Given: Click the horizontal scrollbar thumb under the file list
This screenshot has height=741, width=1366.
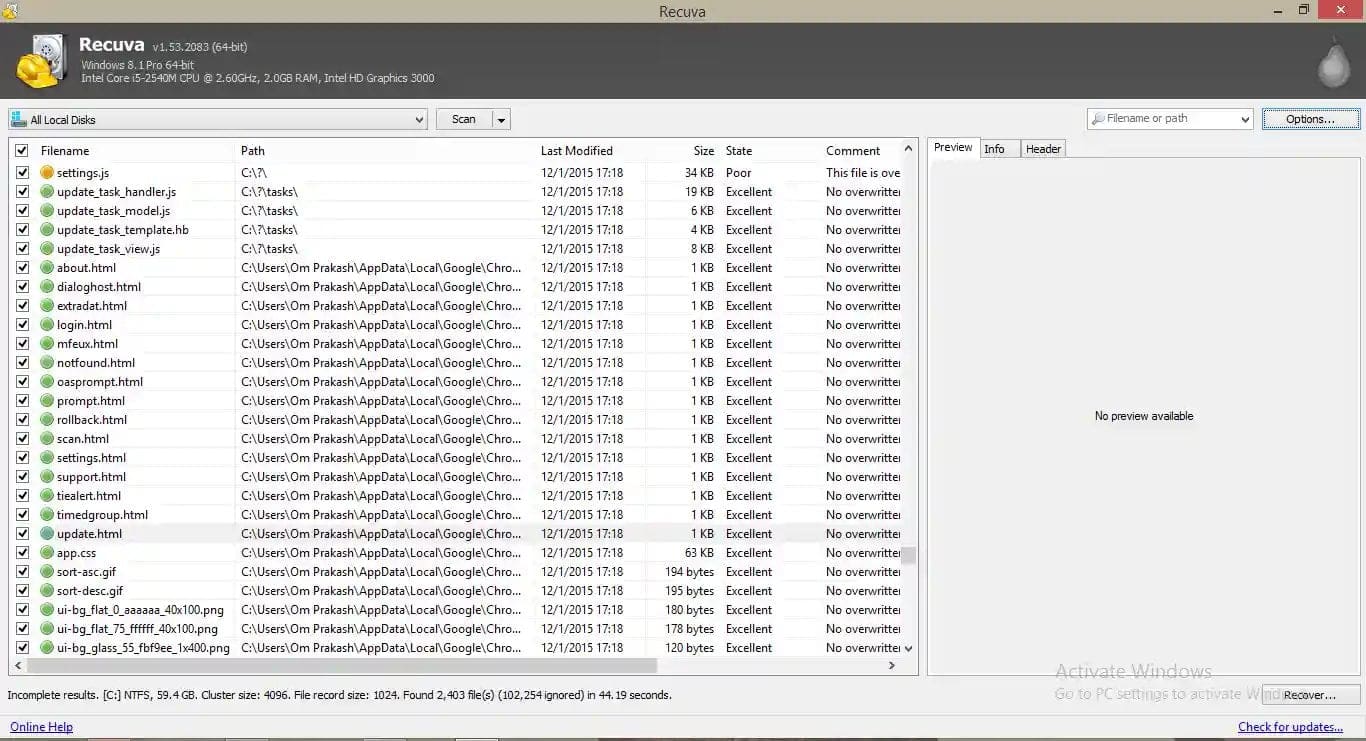Looking at the screenshot, I should pos(340,665).
